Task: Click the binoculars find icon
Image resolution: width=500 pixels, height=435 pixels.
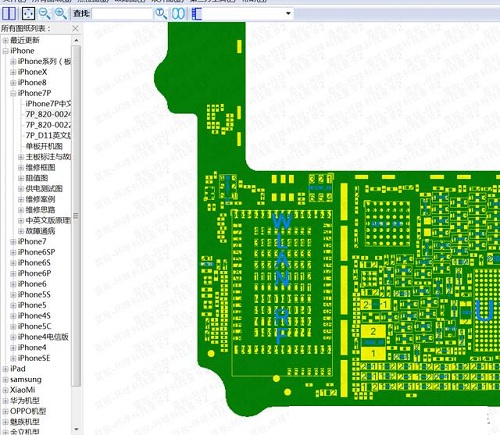Action: coord(178,14)
